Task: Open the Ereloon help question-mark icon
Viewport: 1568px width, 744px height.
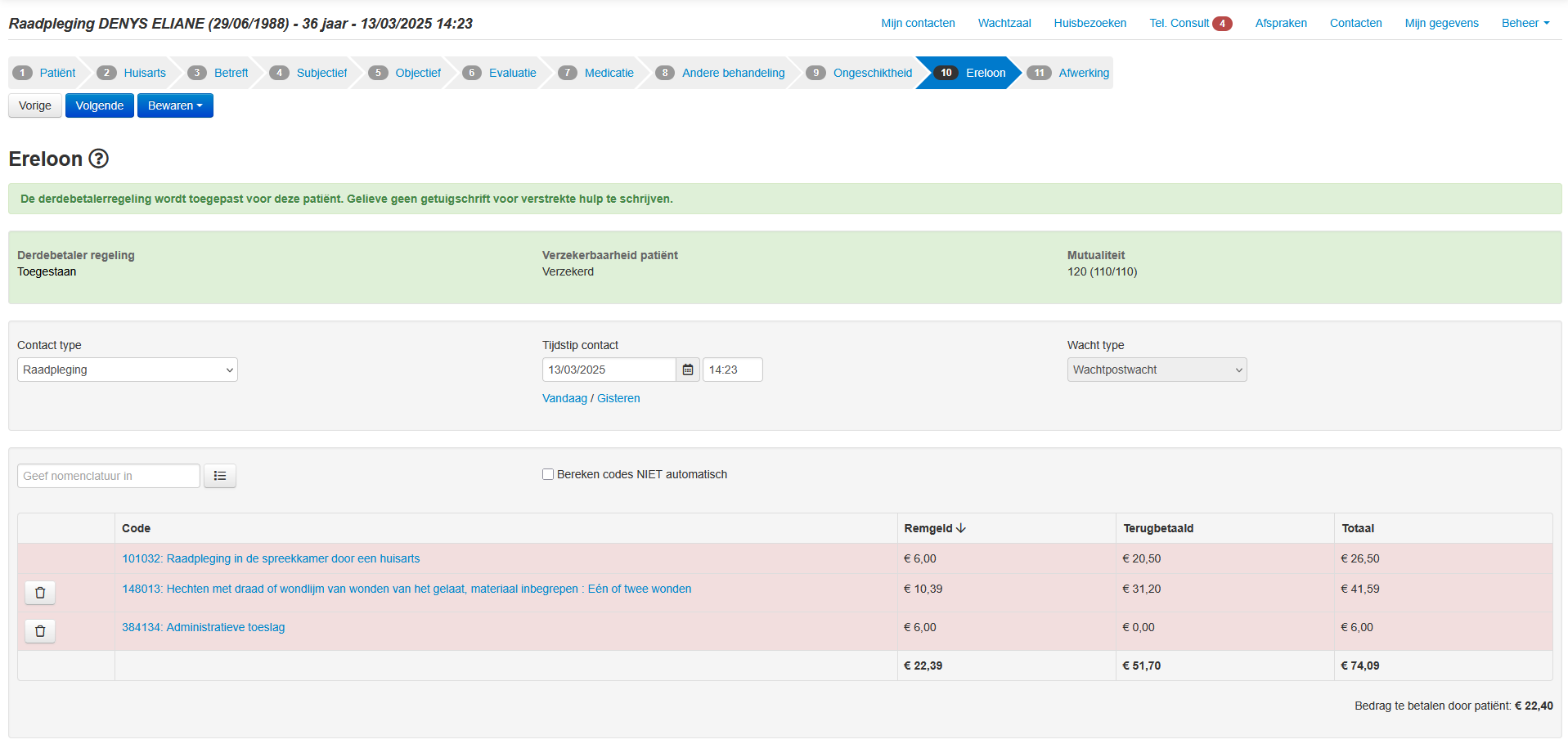Action: click(x=98, y=159)
